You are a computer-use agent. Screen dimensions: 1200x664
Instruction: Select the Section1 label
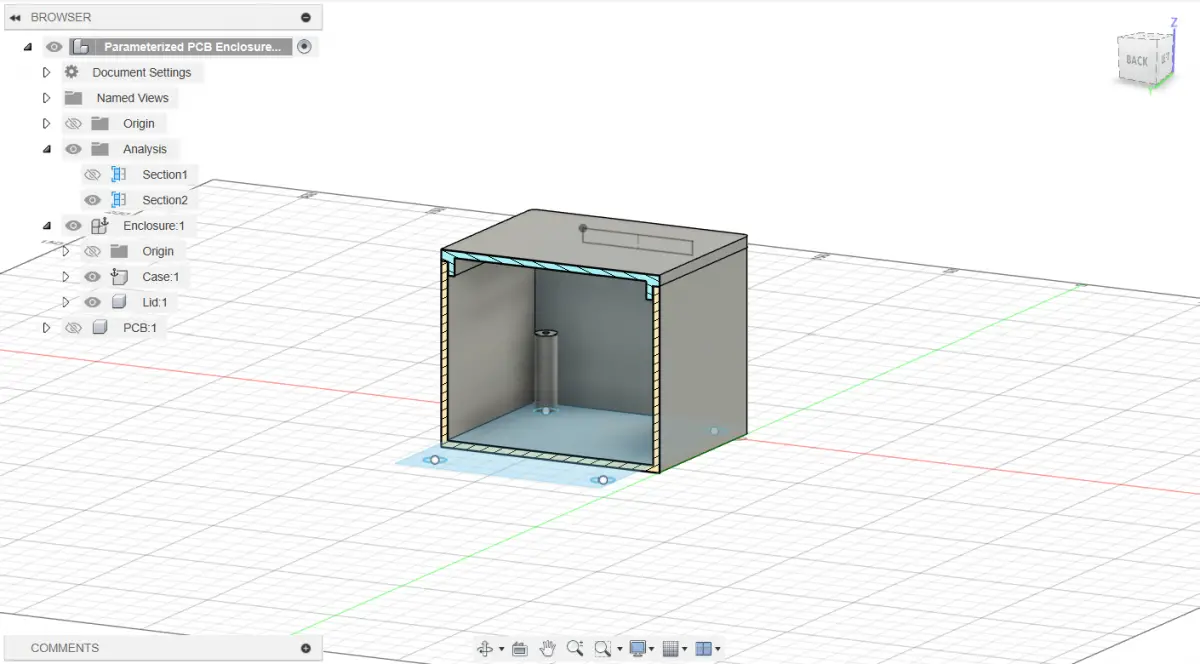pyautogui.click(x=165, y=174)
